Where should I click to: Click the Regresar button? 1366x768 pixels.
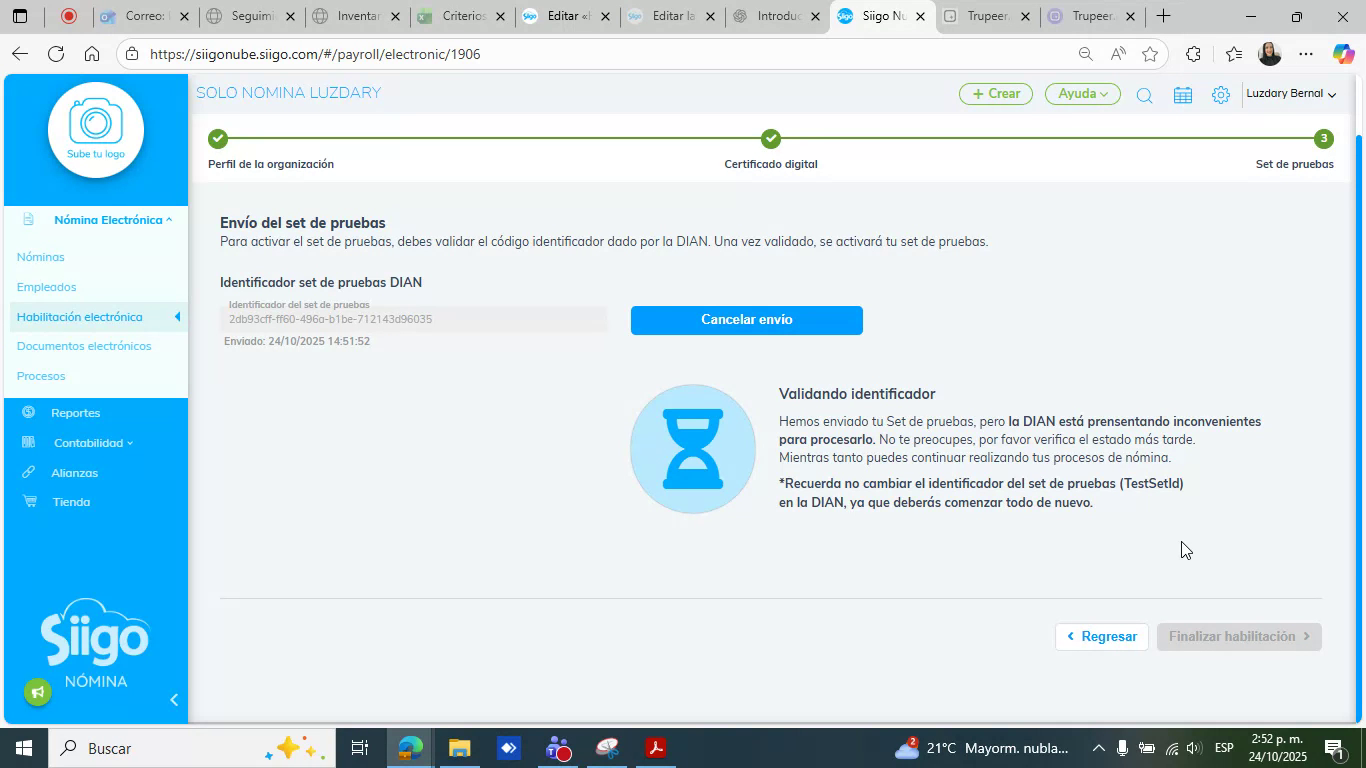1102,637
